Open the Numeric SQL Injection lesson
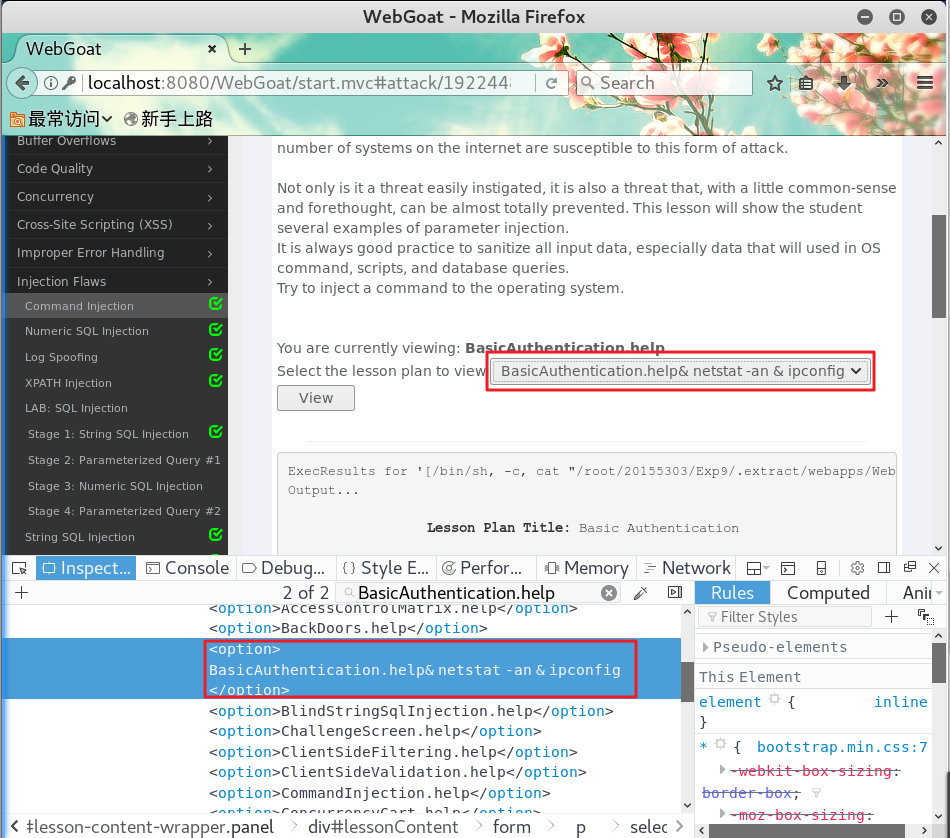Image resolution: width=950 pixels, height=838 pixels. [87, 331]
